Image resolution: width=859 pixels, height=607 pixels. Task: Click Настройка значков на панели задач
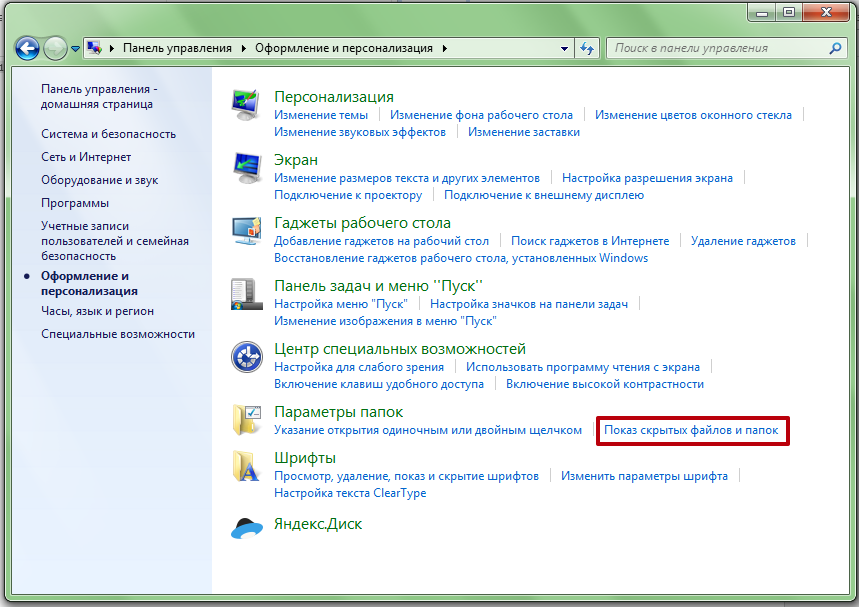click(529, 304)
